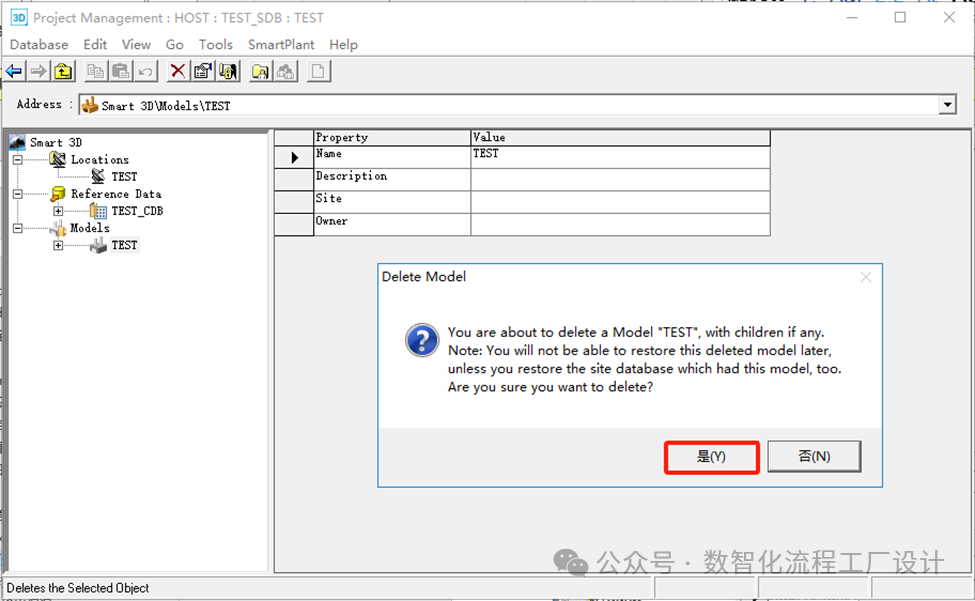Click the Description property label
The height and width of the screenshot is (601, 975).
pyautogui.click(x=351, y=177)
